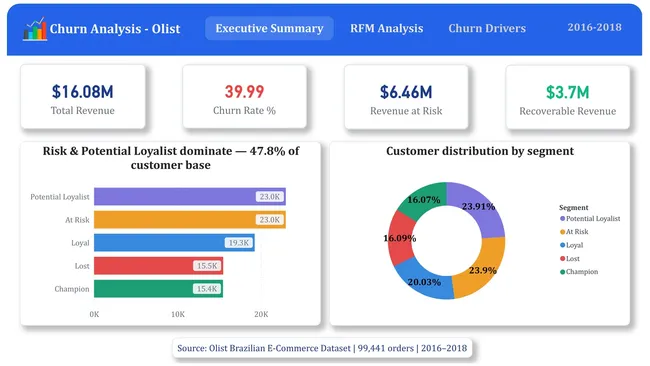650x366 pixels.
Task: Click the 15.5K data label
Action: 207,266
